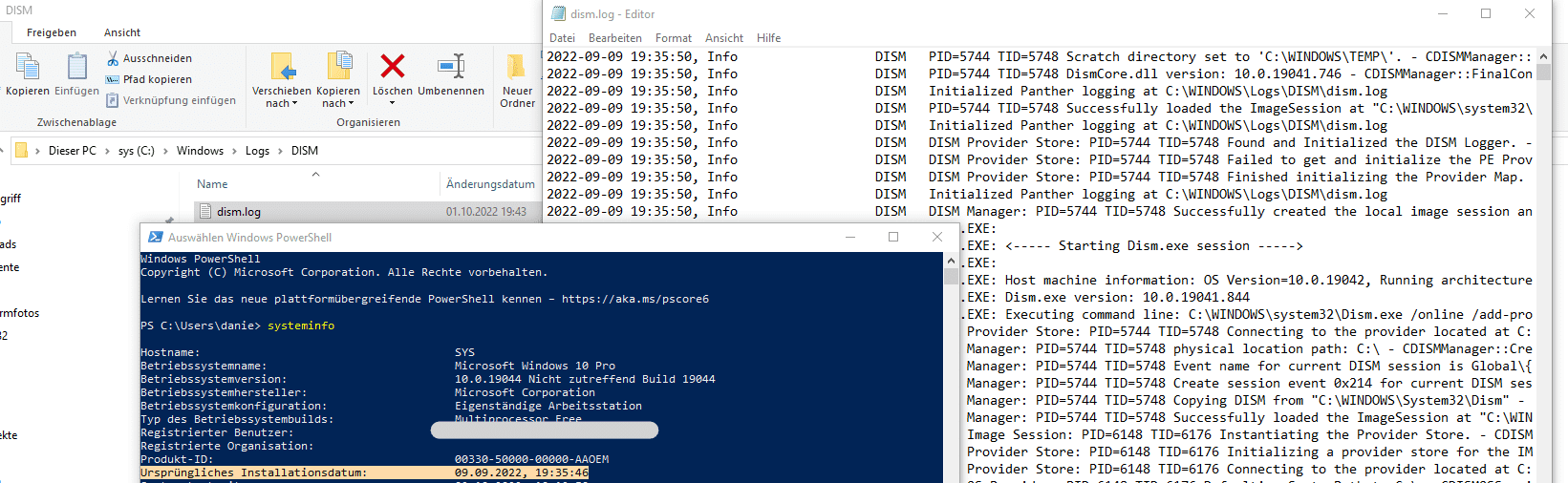Click the red Löschen icon

tap(393, 66)
